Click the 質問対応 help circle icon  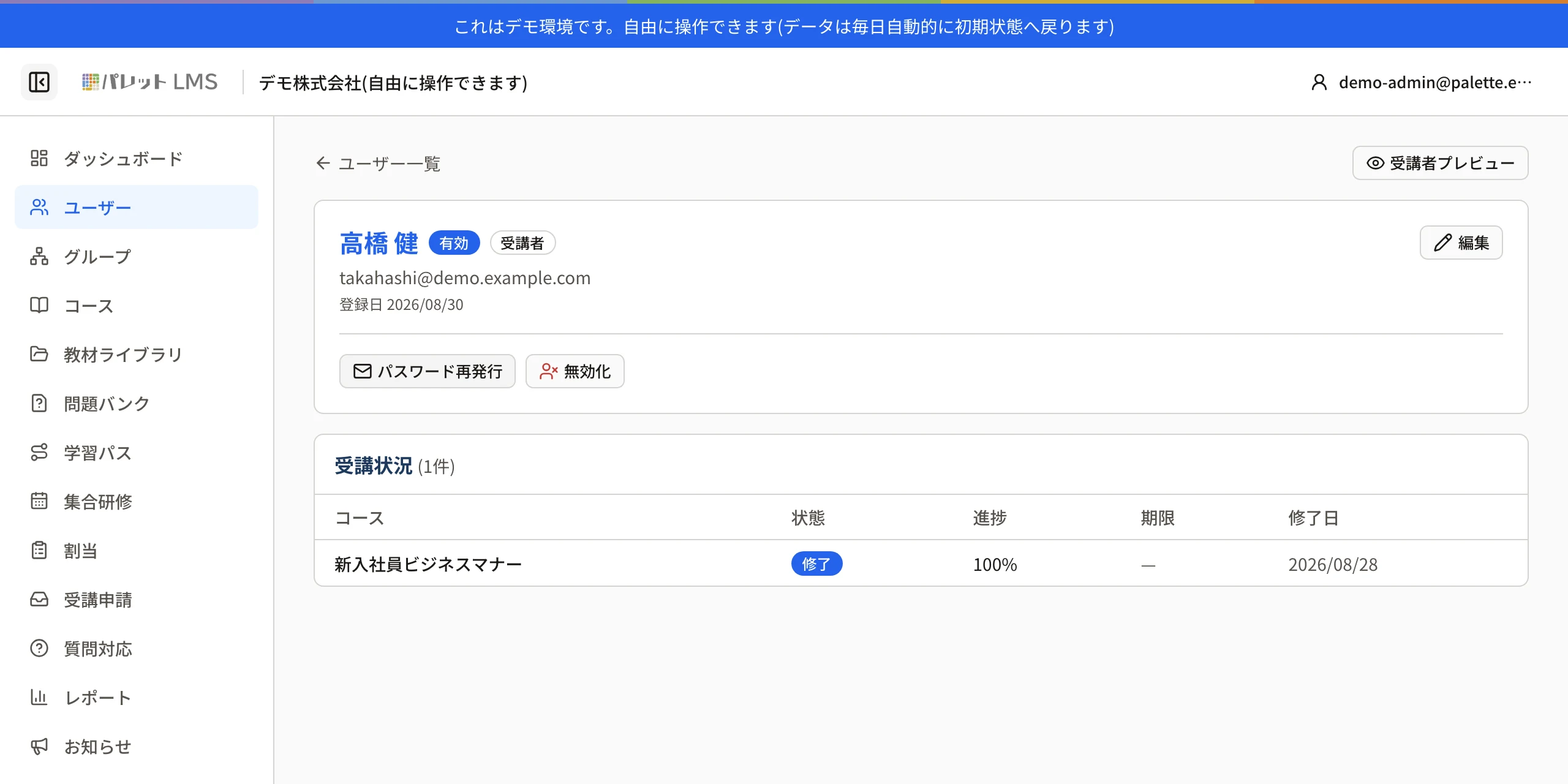click(x=39, y=648)
